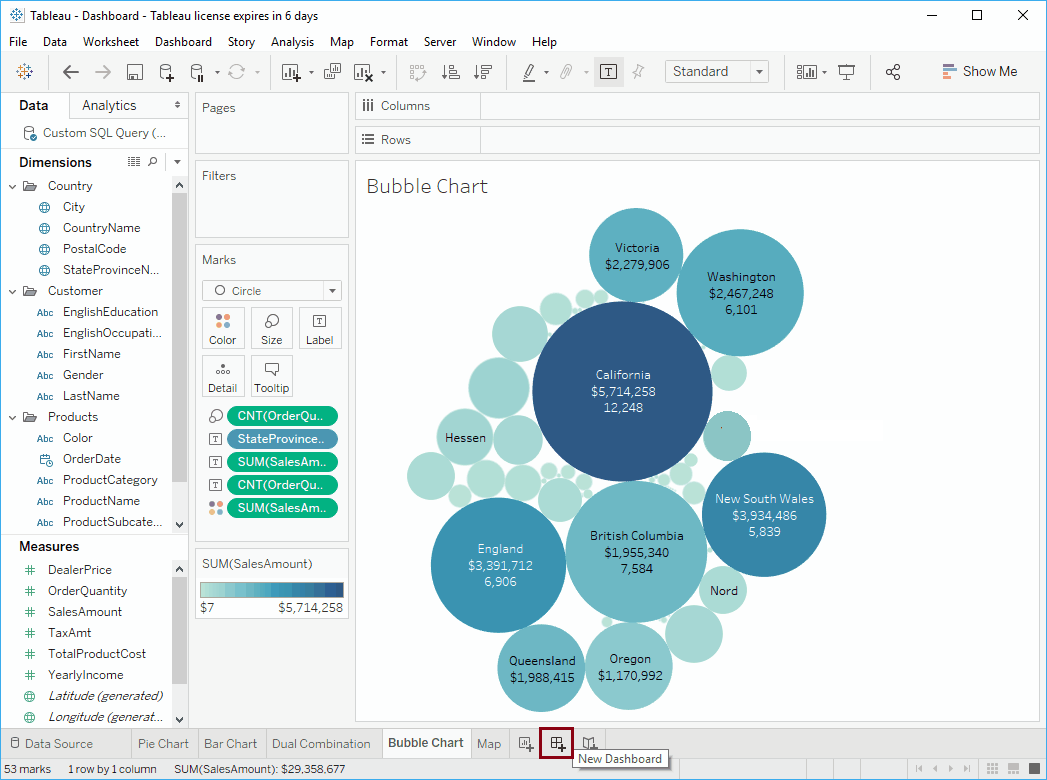Click the SUM(SalesAmount) color legend gradient

271,590
